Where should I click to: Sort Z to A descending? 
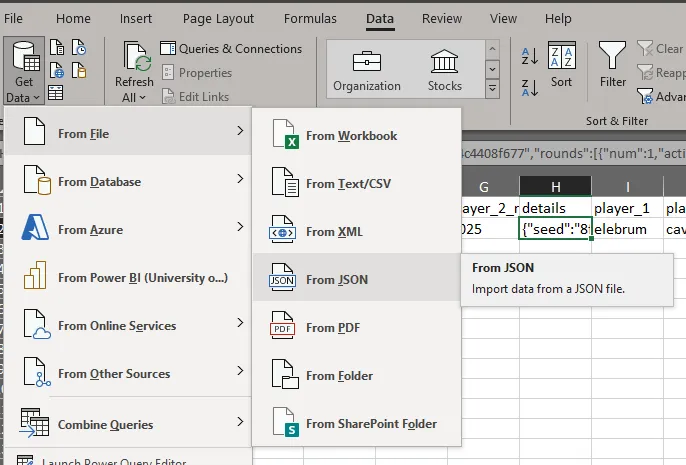pos(530,87)
